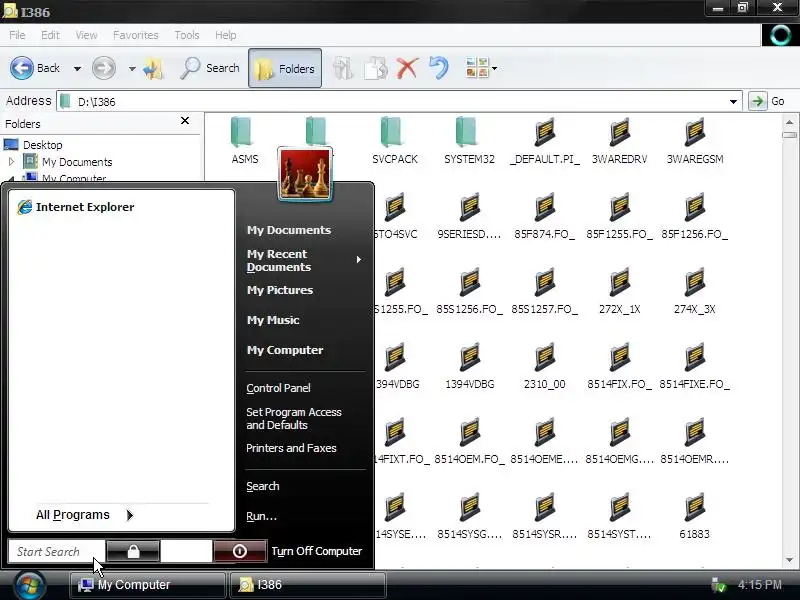Launch Internet Explorer from Start menu
This screenshot has height=600, width=800.
click(x=76, y=207)
